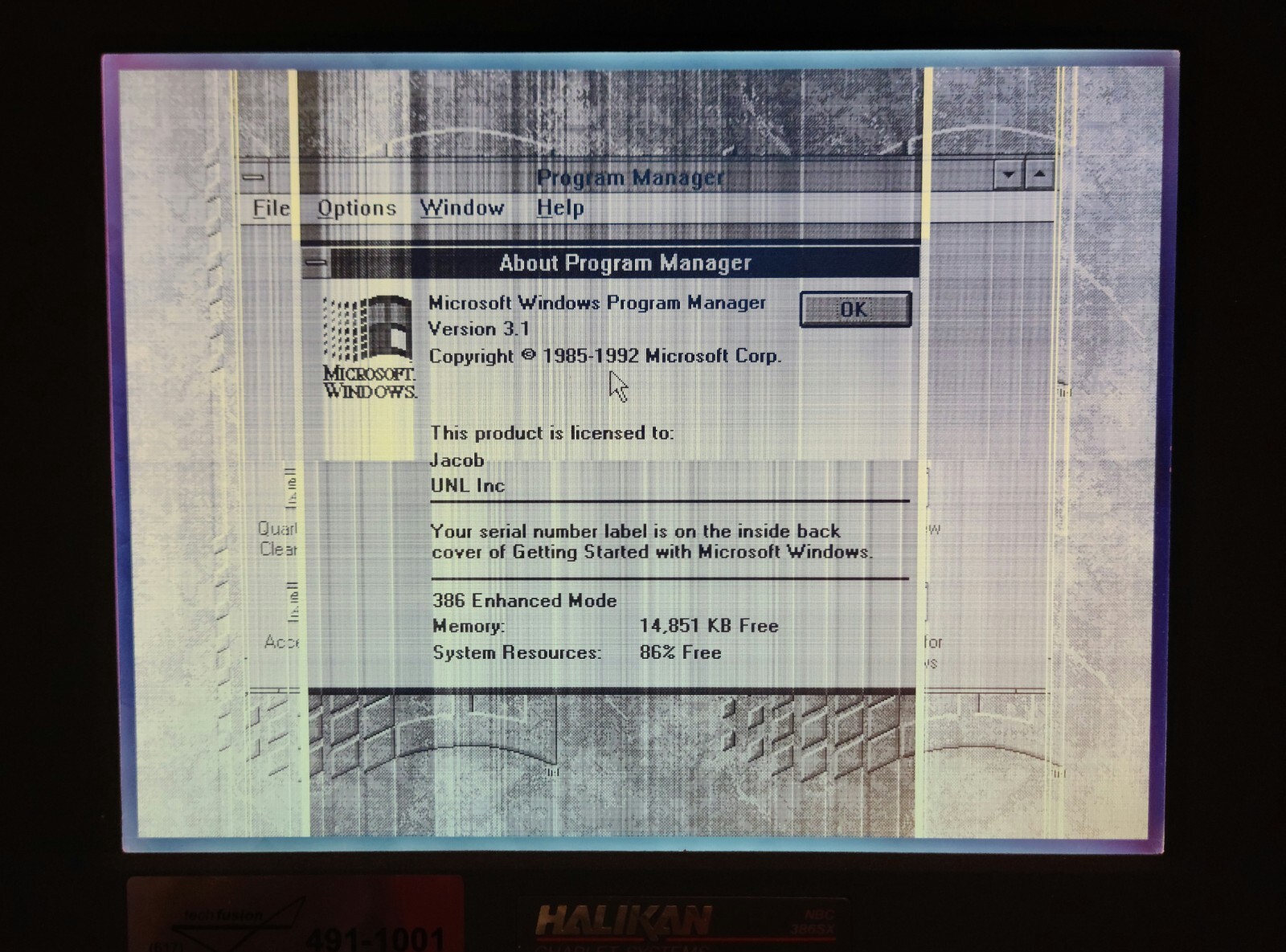Click the About Program Manager title bar

(x=624, y=263)
